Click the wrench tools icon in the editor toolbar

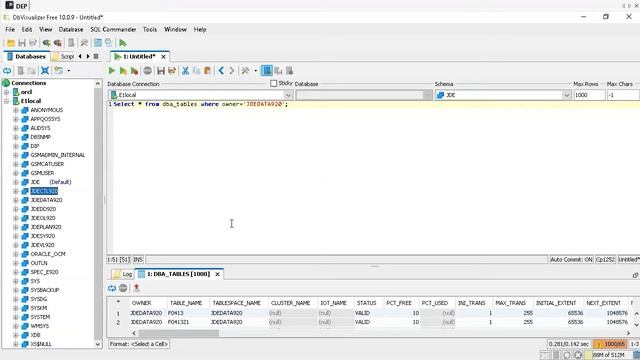pyautogui.click(x=245, y=71)
